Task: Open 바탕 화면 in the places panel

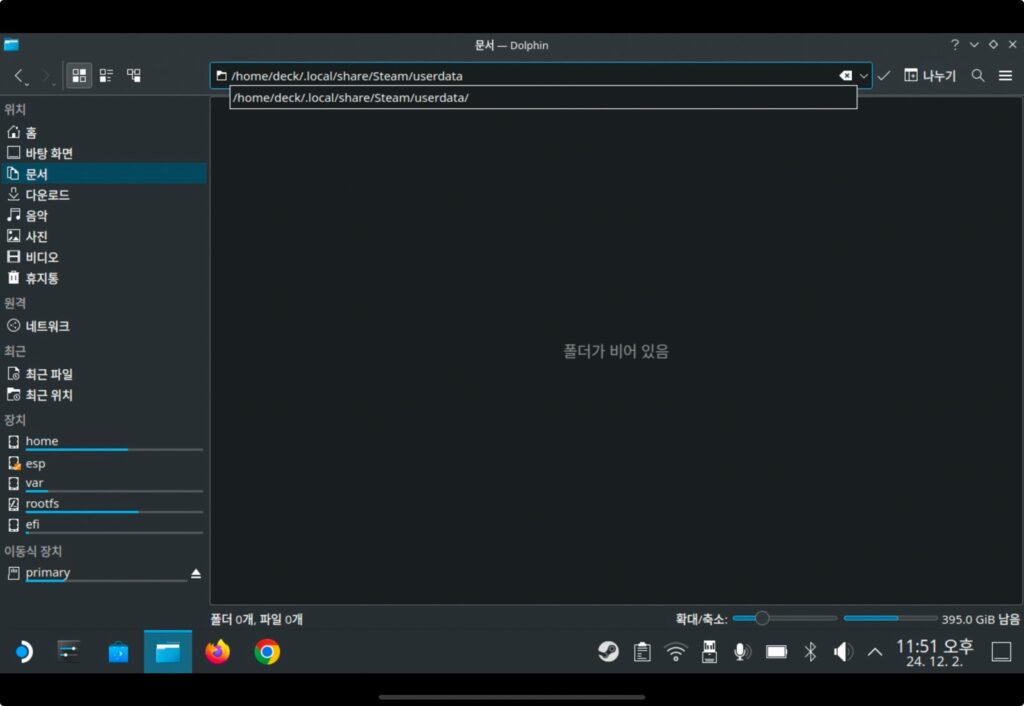Action: tap(104, 153)
